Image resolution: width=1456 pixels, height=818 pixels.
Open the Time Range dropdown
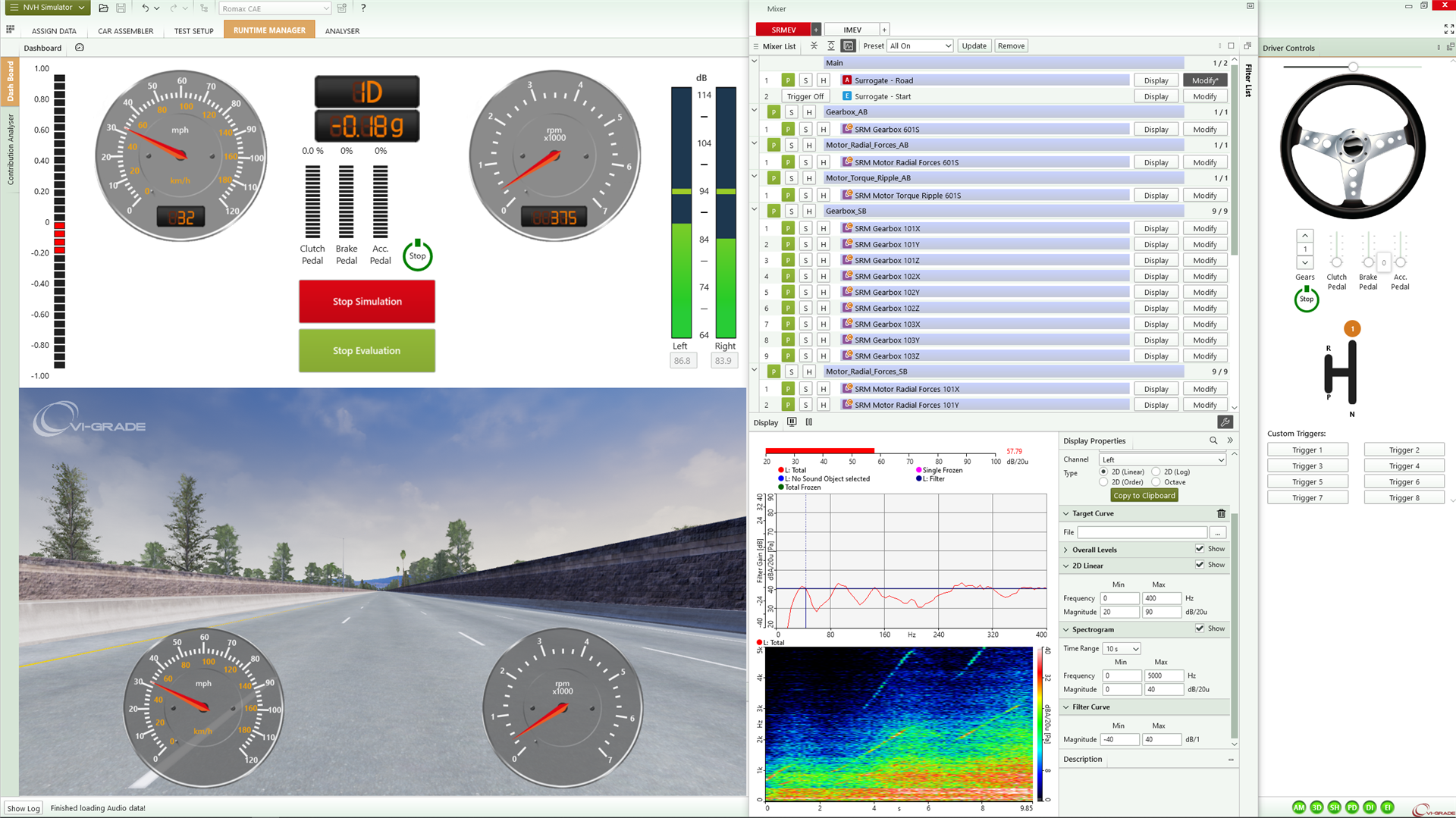1121,648
